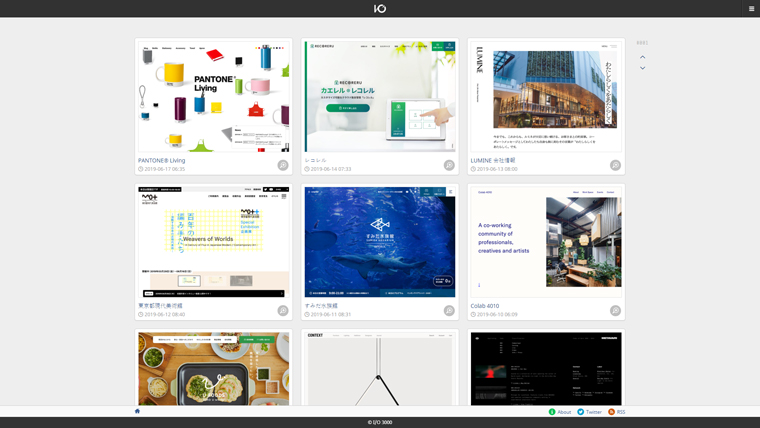Open the hamburger menu in top bar

click(751, 8)
